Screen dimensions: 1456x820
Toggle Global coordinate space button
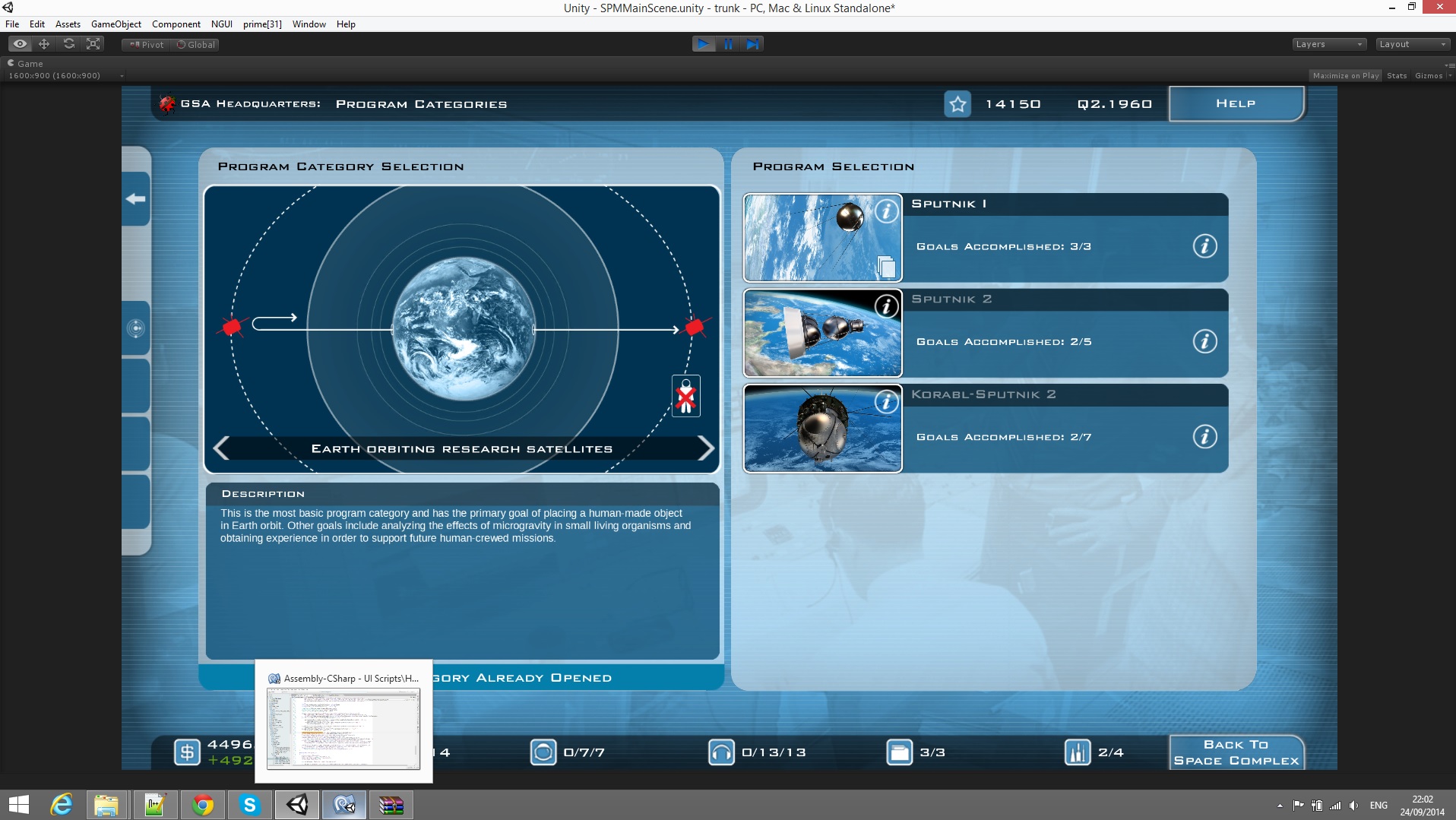tap(196, 45)
